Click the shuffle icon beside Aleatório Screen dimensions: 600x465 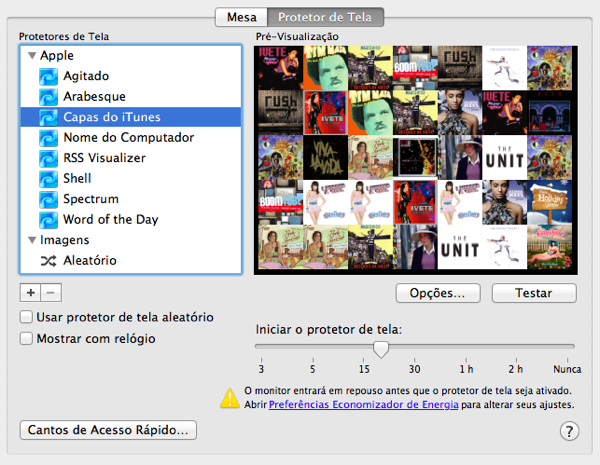point(49,261)
